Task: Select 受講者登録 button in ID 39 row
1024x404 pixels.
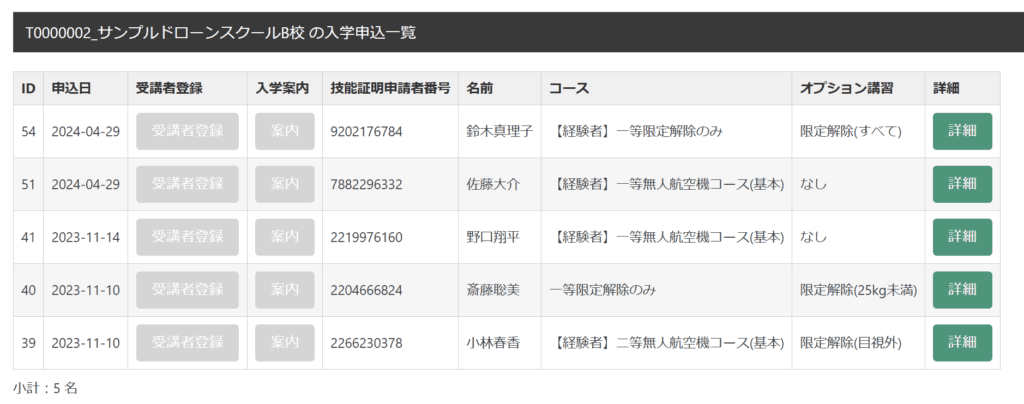Action: point(187,343)
